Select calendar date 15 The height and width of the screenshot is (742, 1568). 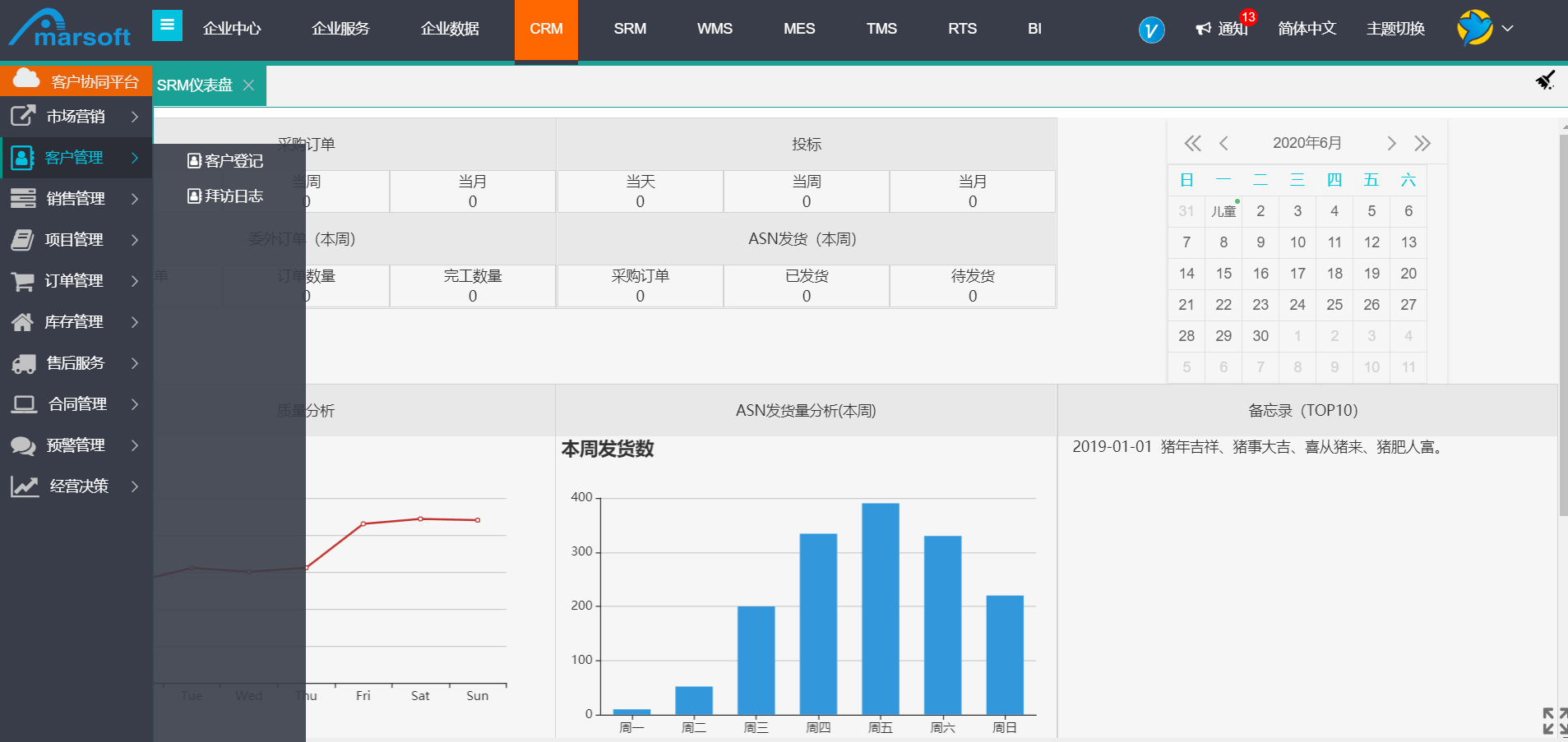click(1223, 274)
